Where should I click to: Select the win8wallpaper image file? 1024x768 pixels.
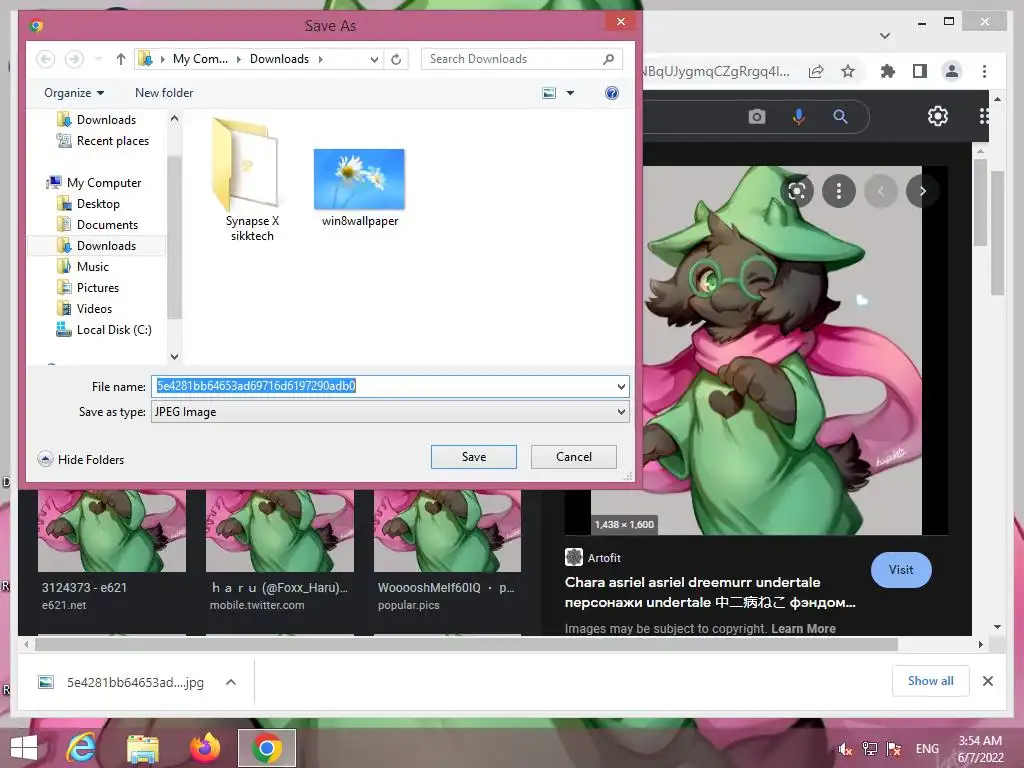tap(359, 188)
